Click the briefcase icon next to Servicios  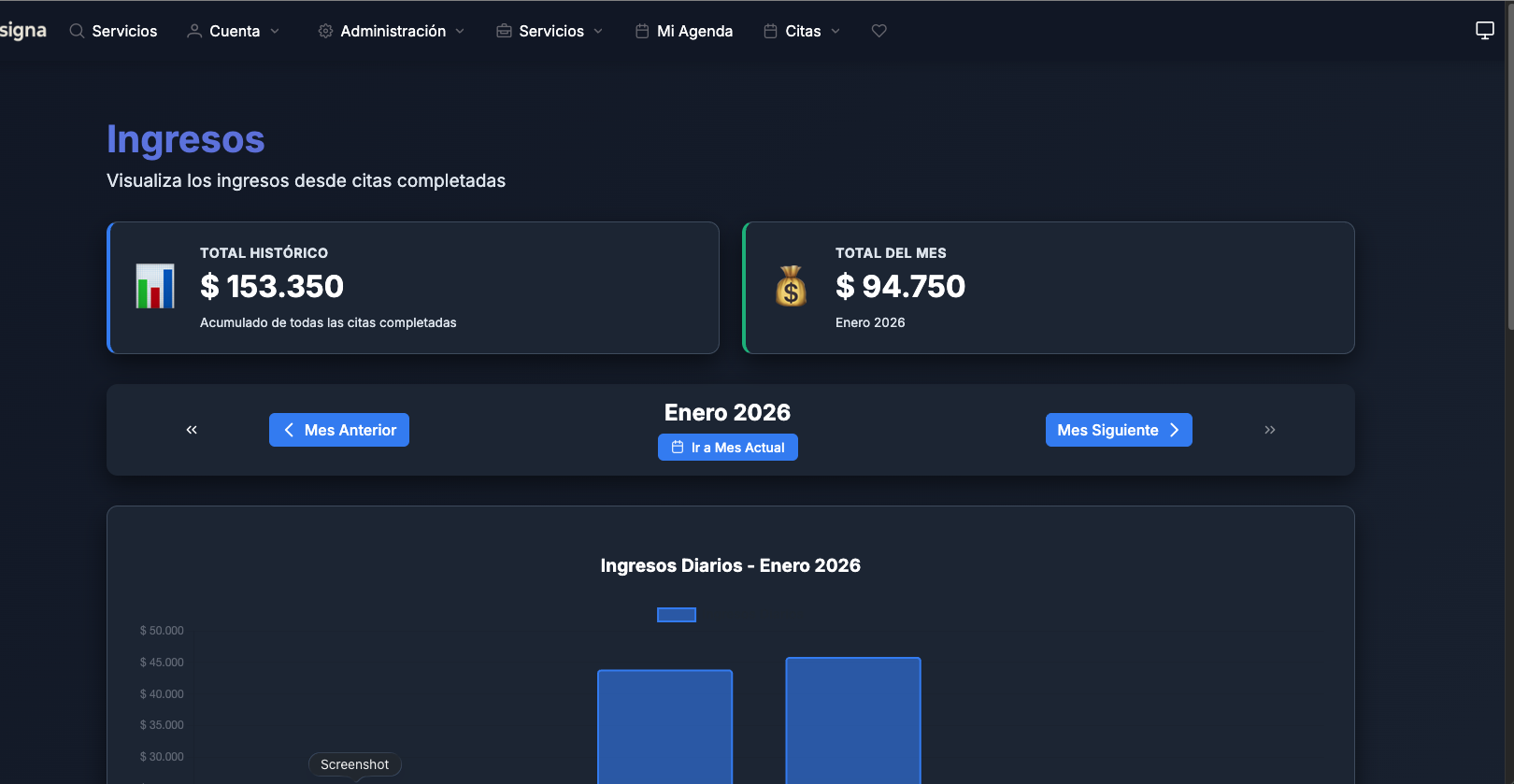tap(504, 31)
